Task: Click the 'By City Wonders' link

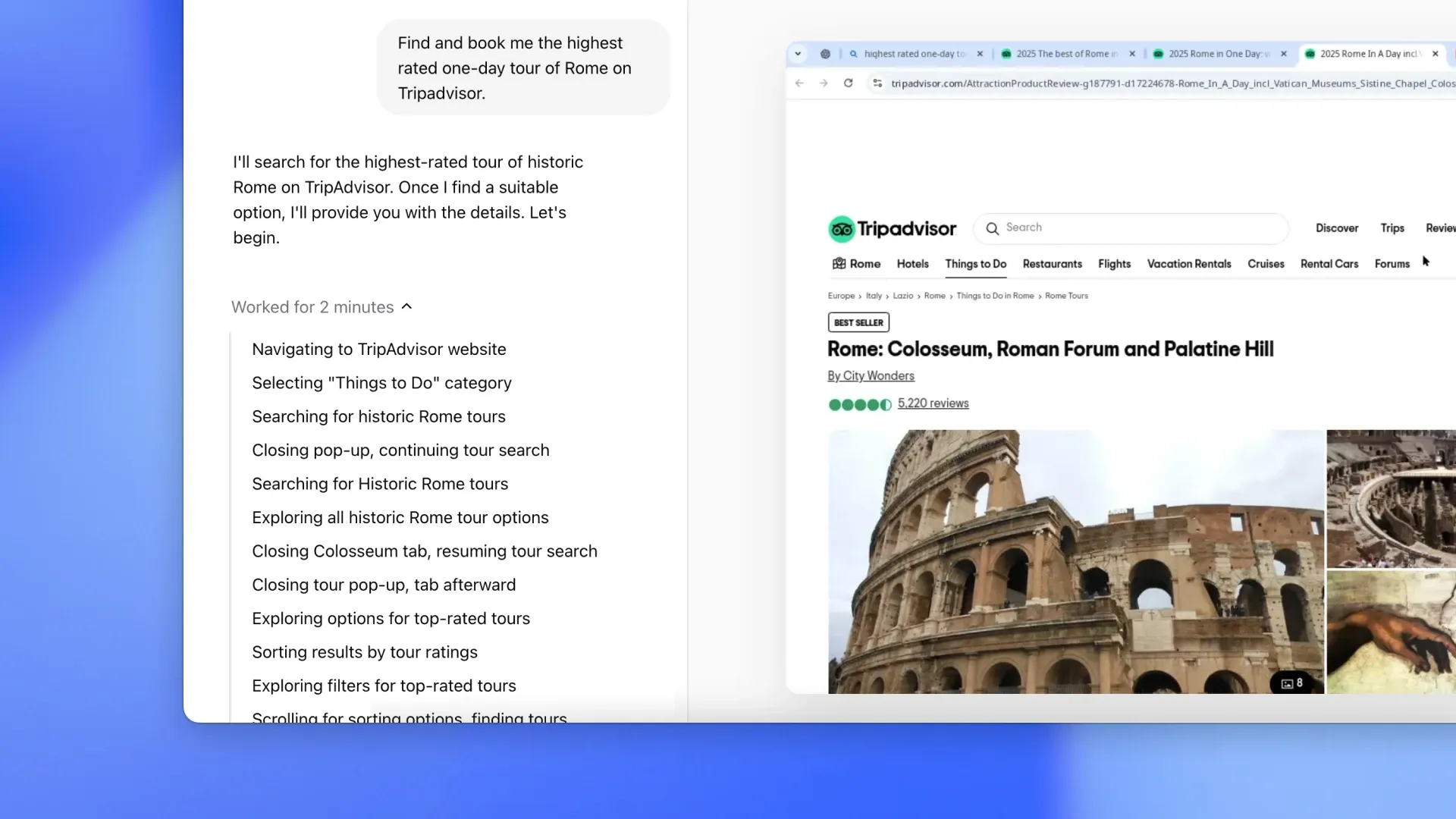Action: 871,375
